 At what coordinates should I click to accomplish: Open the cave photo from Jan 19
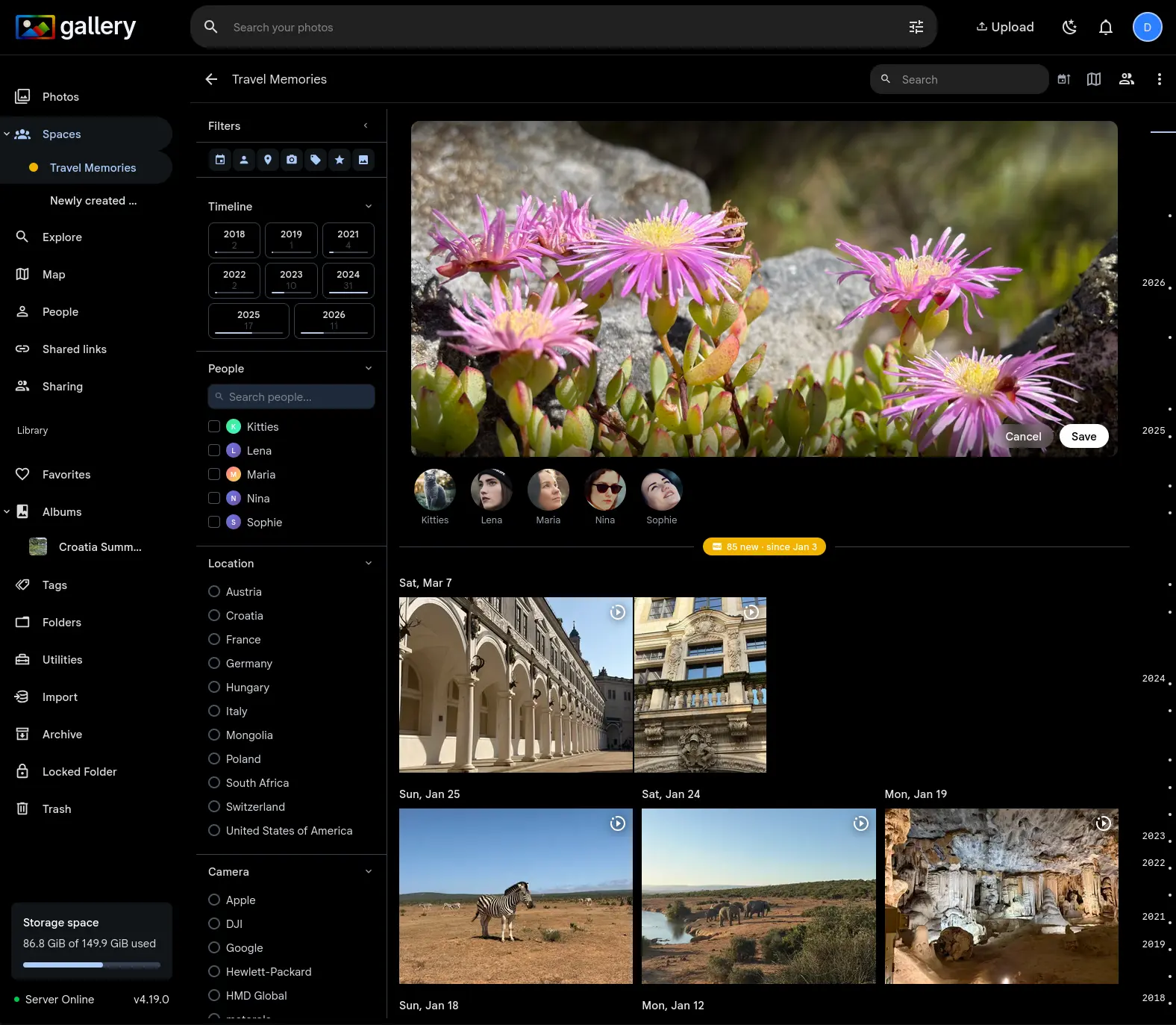(x=1001, y=896)
